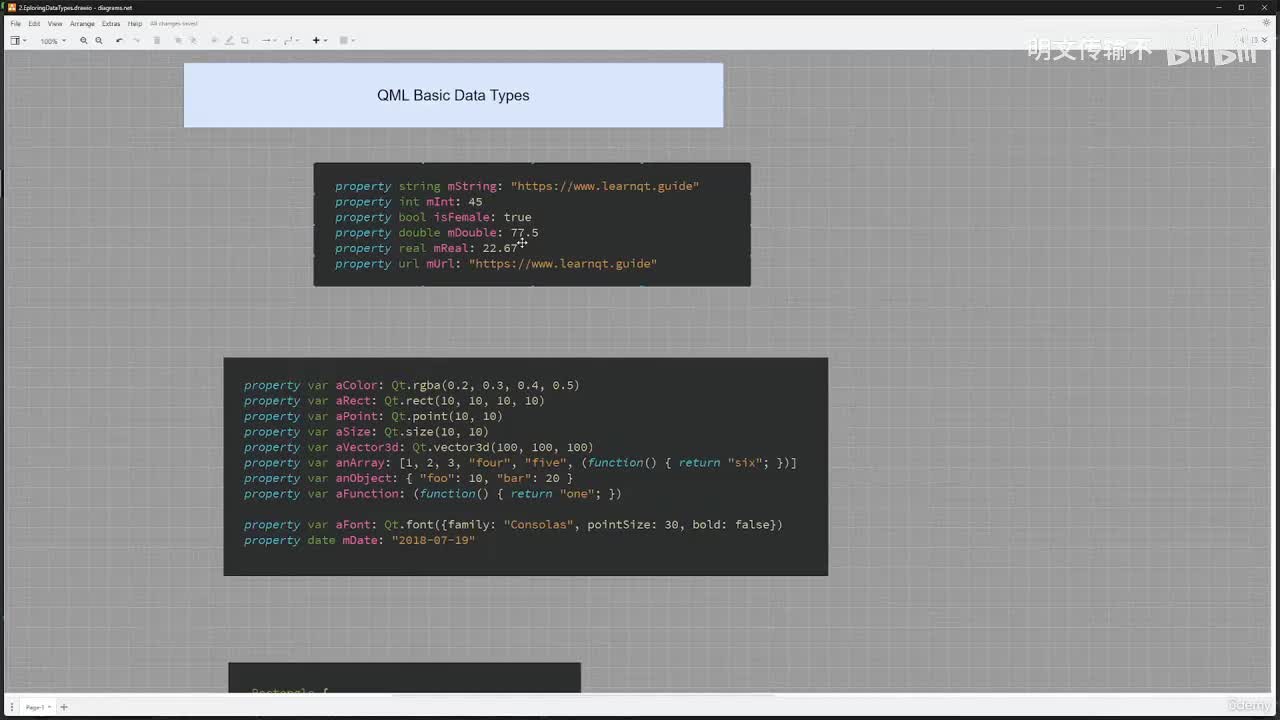
Task: Open the Insert plus dropdown
Action: 319,41
